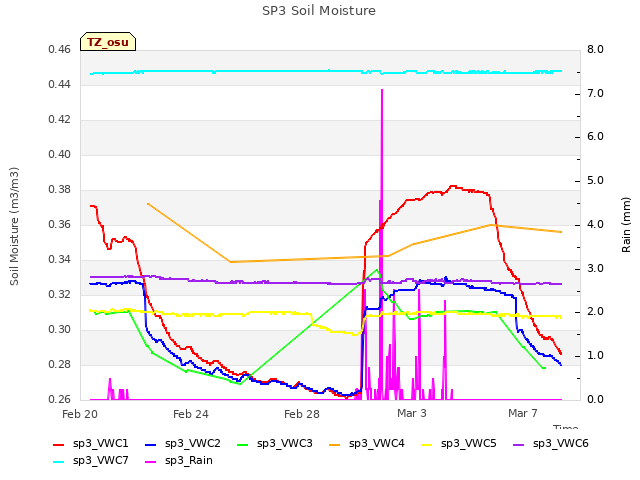Viewport: 640px width, 480px height.
Task: Click the Feb 20 x-axis label
Action: tap(80, 414)
